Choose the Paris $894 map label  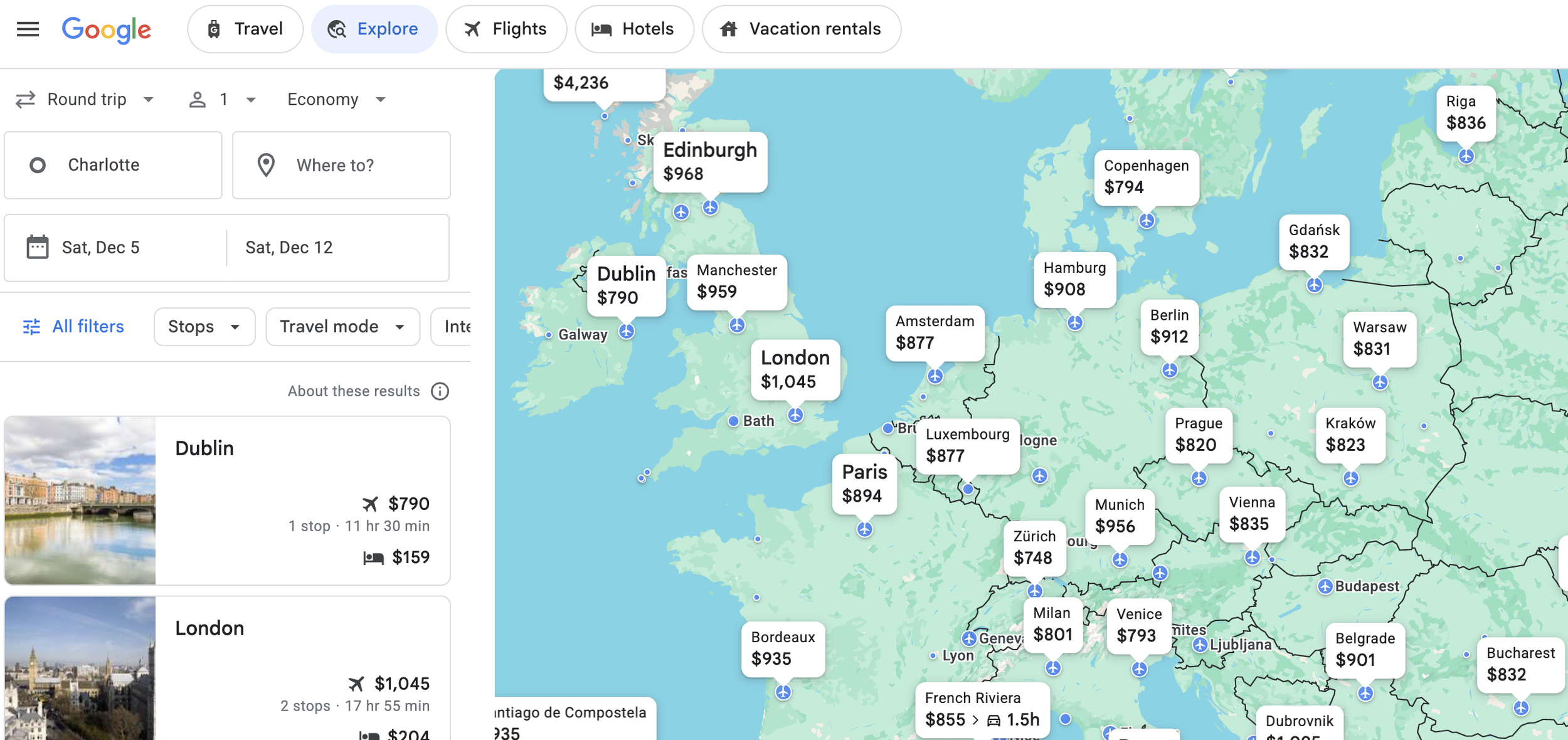coord(864,484)
